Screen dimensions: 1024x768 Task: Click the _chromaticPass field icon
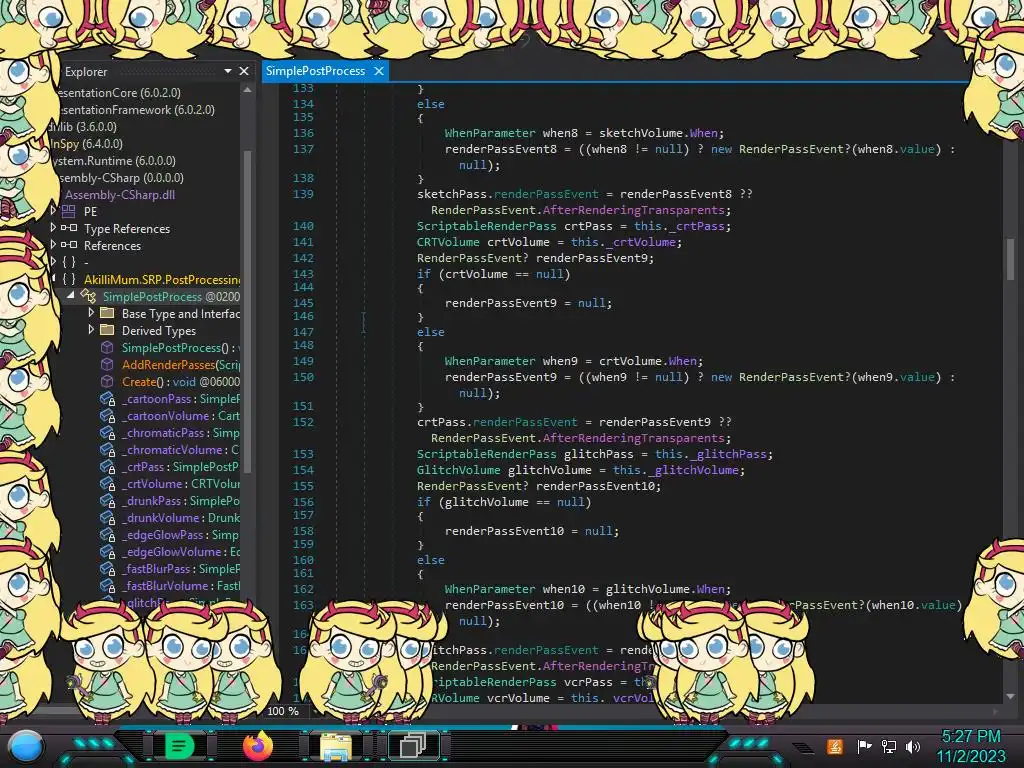coord(107,432)
